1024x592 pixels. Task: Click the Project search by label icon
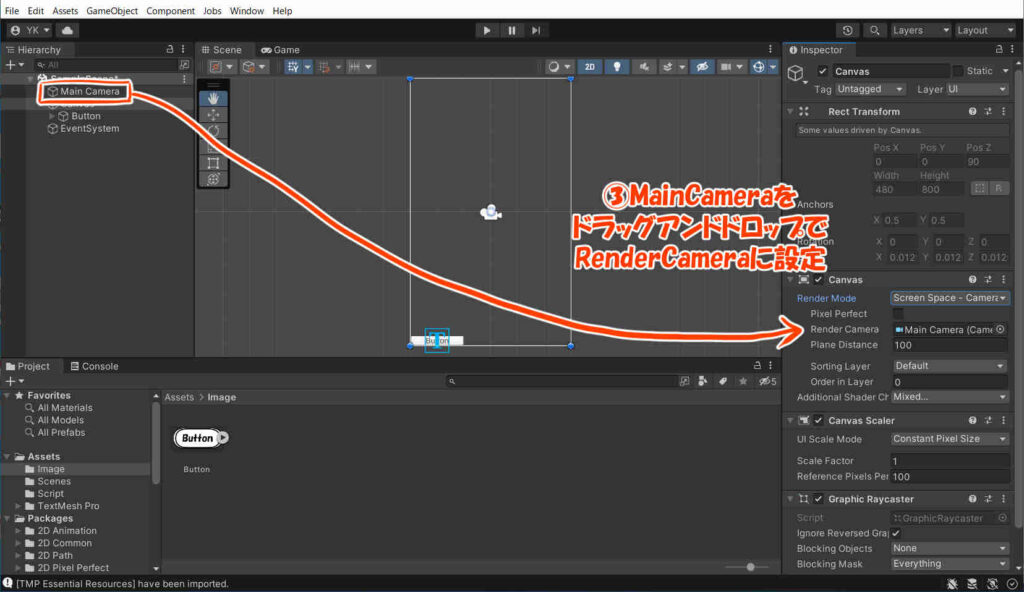point(723,381)
